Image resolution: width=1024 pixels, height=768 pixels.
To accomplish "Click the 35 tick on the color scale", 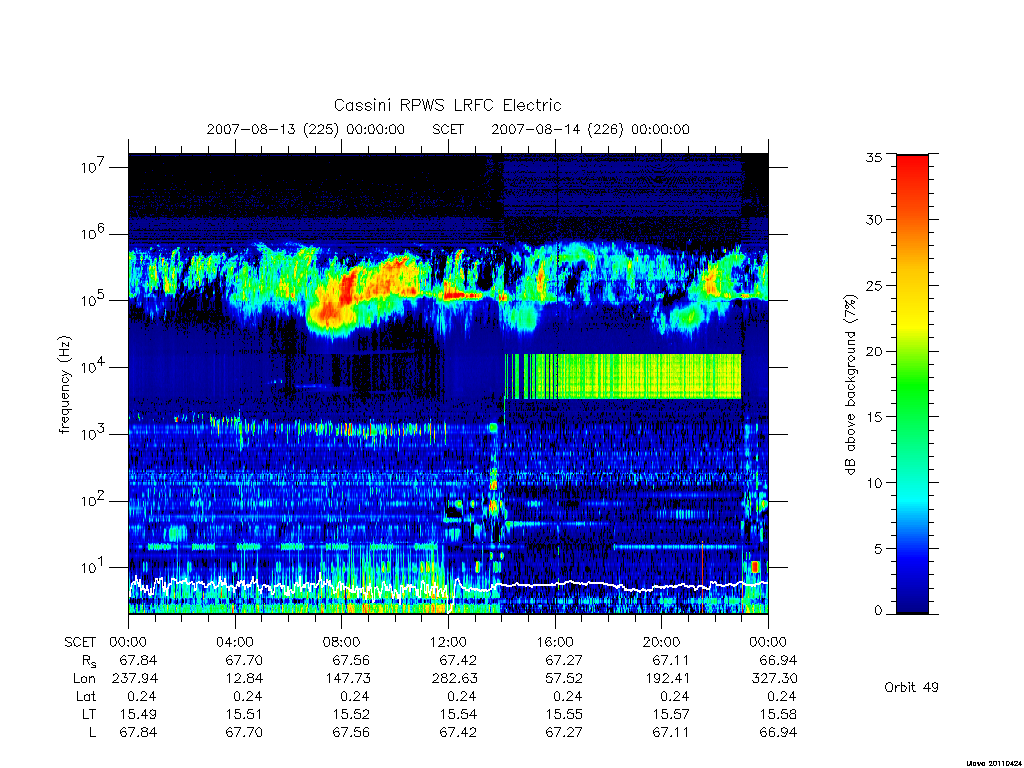I will point(873,157).
